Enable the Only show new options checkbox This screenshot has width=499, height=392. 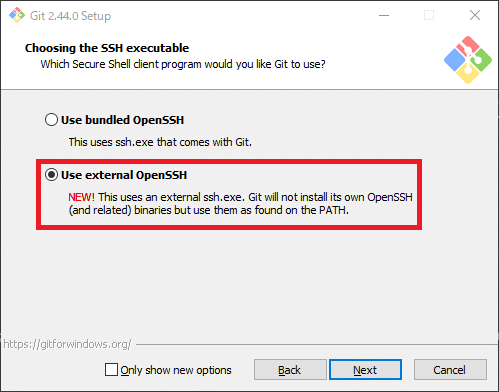pos(111,370)
